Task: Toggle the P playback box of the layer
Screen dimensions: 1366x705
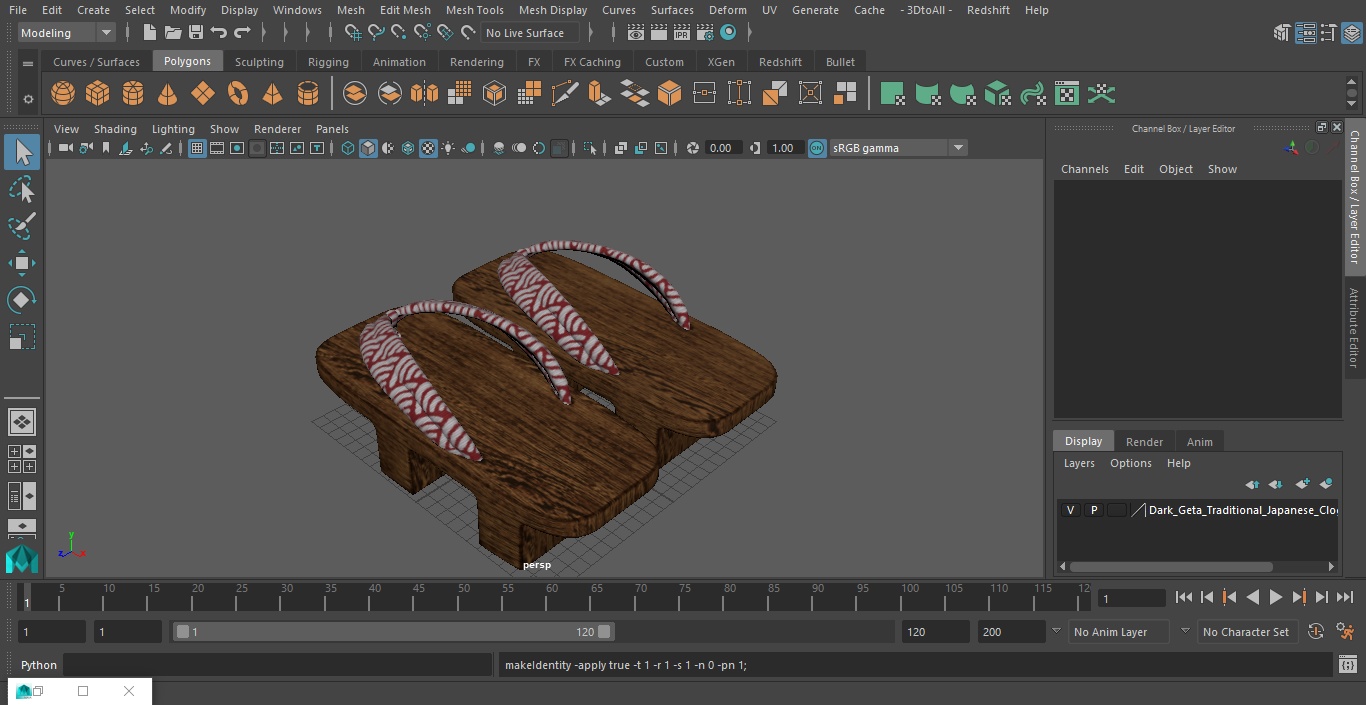Action: tap(1093, 510)
